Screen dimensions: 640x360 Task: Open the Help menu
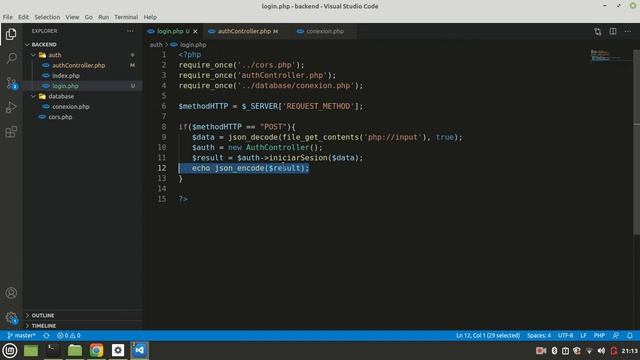point(150,17)
